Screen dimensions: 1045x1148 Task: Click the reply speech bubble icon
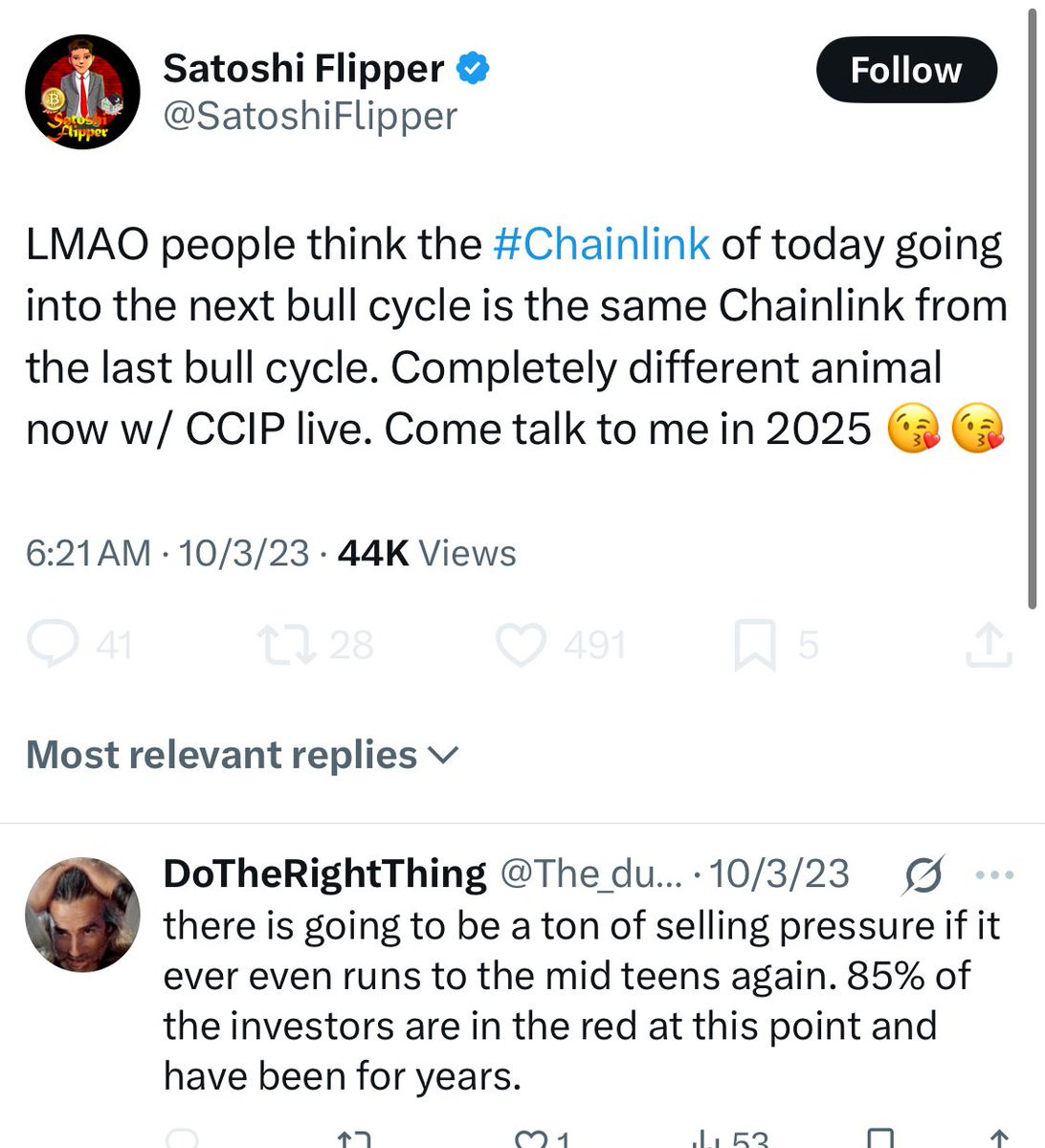pyautogui.click(x=53, y=645)
